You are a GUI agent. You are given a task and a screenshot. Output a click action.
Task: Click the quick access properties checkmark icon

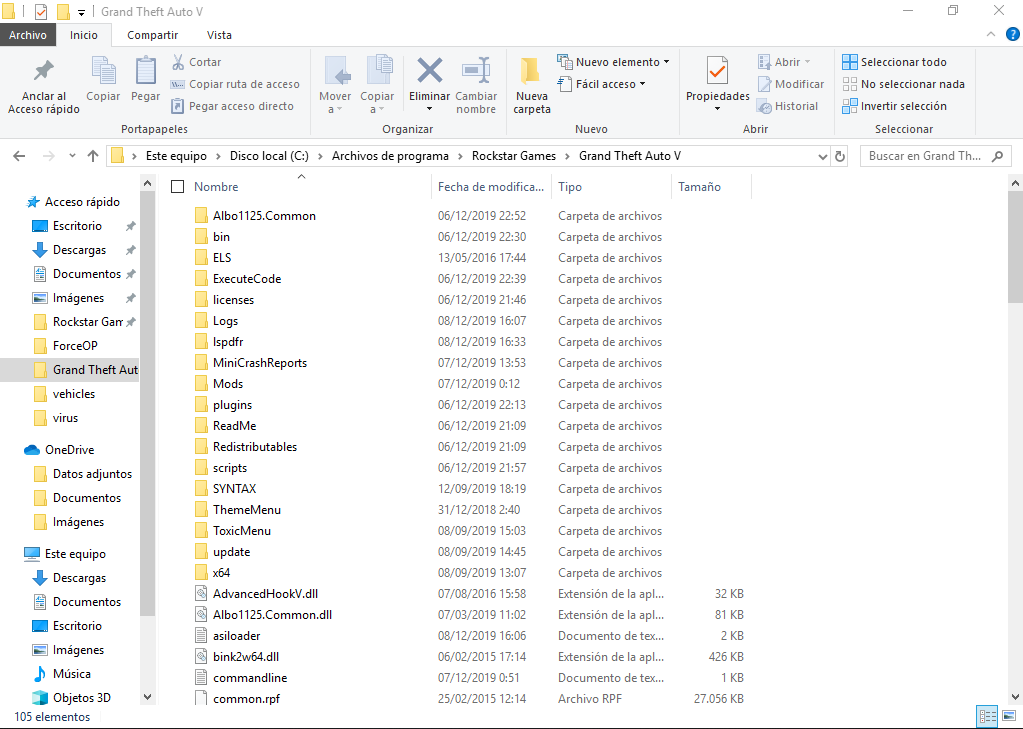pos(40,12)
